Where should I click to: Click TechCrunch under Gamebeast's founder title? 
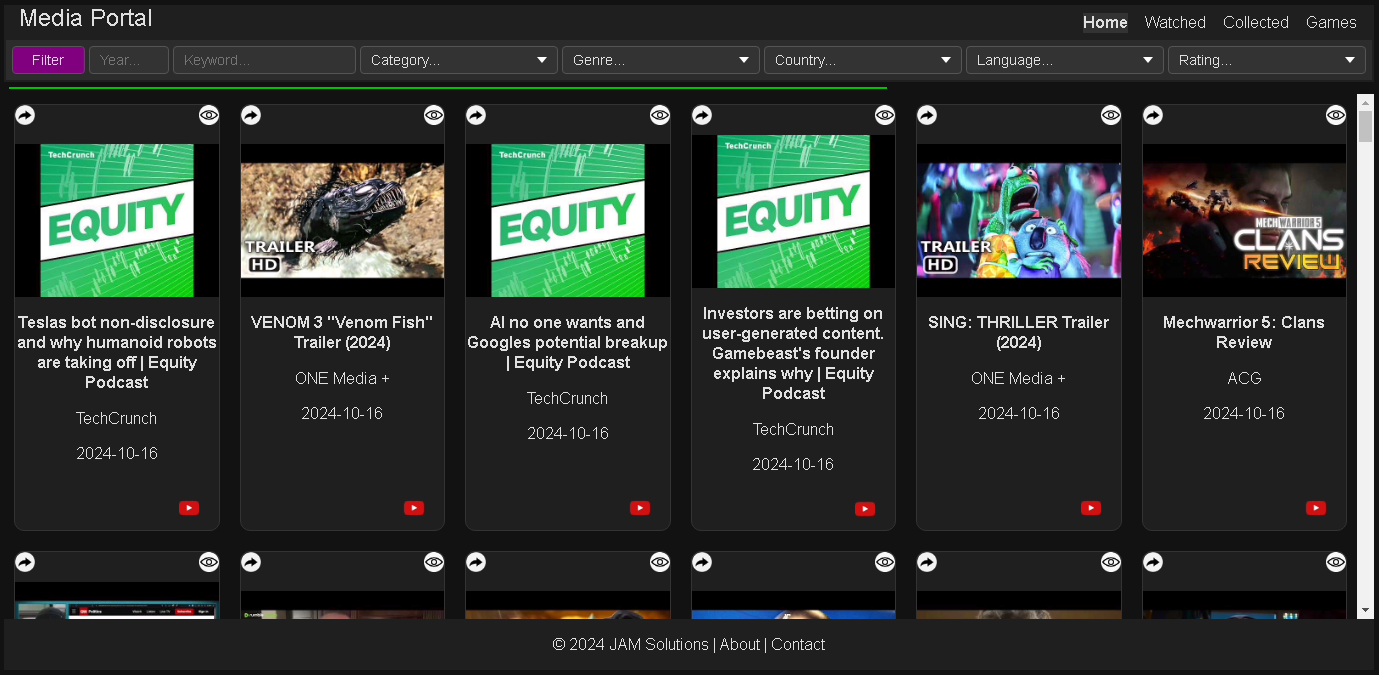pyautogui.click(x=793, y=429)
